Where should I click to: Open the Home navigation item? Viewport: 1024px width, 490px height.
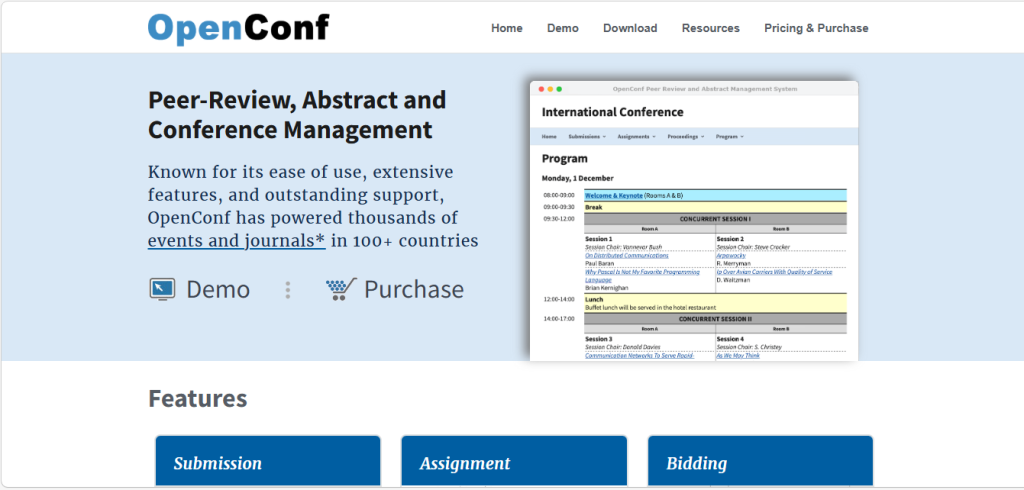pos(507,28)
